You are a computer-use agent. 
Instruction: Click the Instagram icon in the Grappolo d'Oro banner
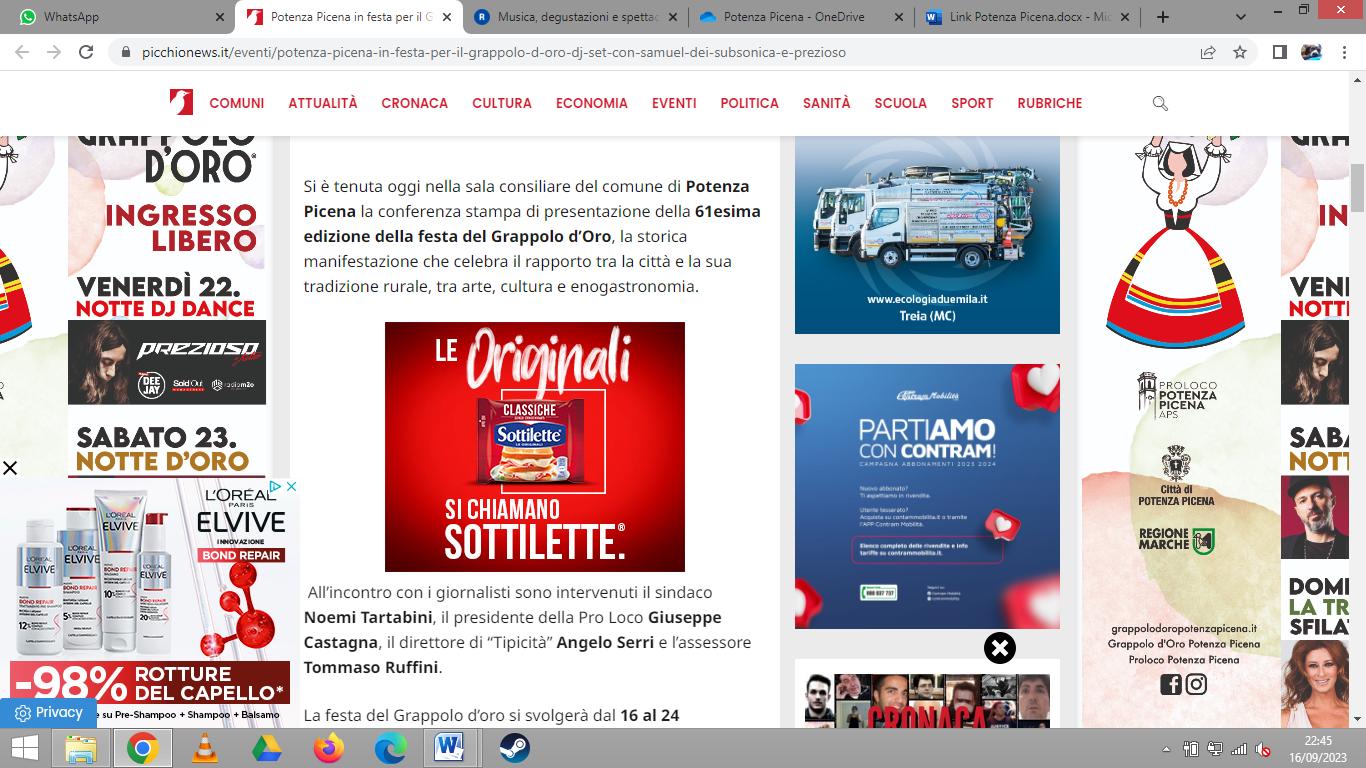1196,684
